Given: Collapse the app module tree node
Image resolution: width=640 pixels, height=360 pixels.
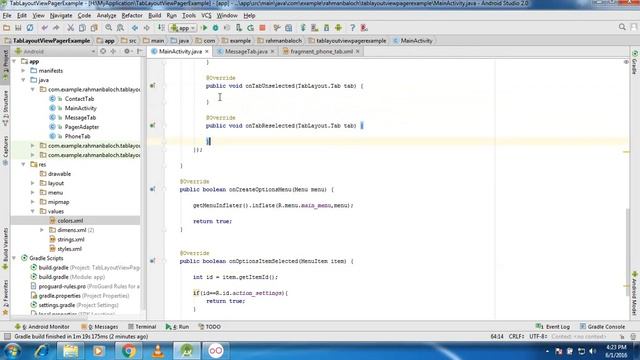Looking at the screenshot, I should pyautogui.click(x=14, y=61).
